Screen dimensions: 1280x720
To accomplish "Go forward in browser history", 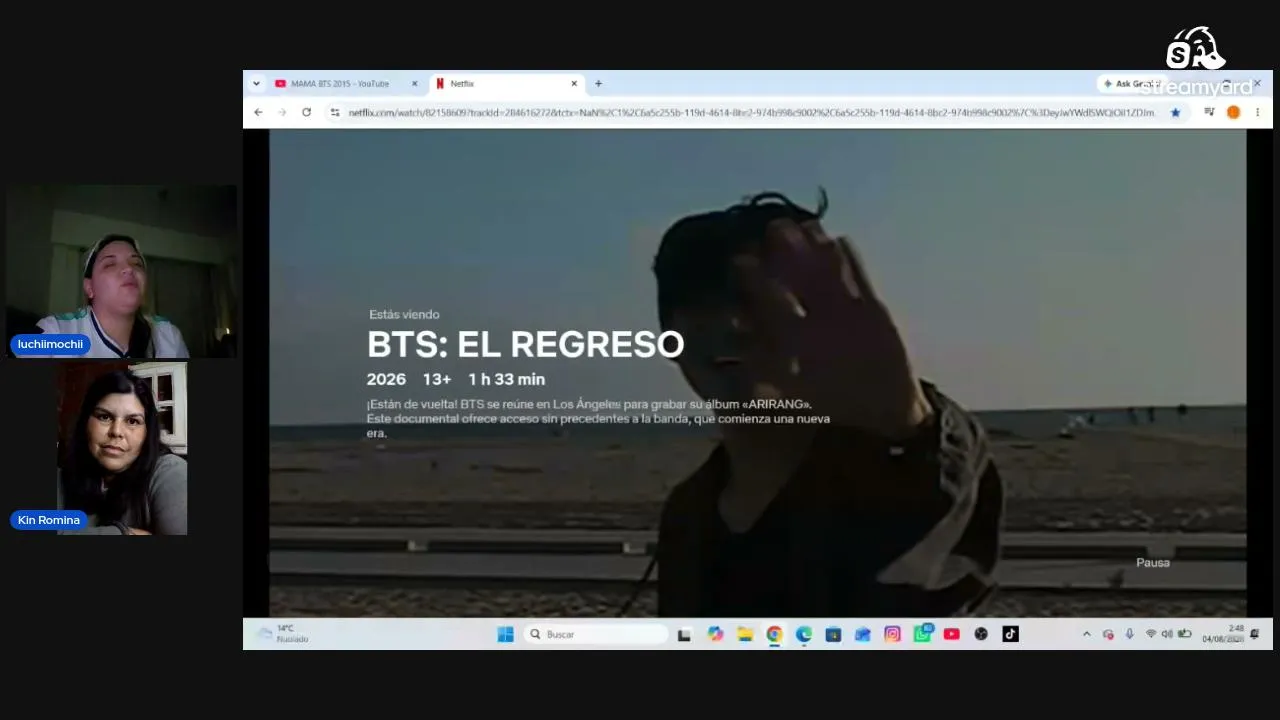I will (282, 112).
